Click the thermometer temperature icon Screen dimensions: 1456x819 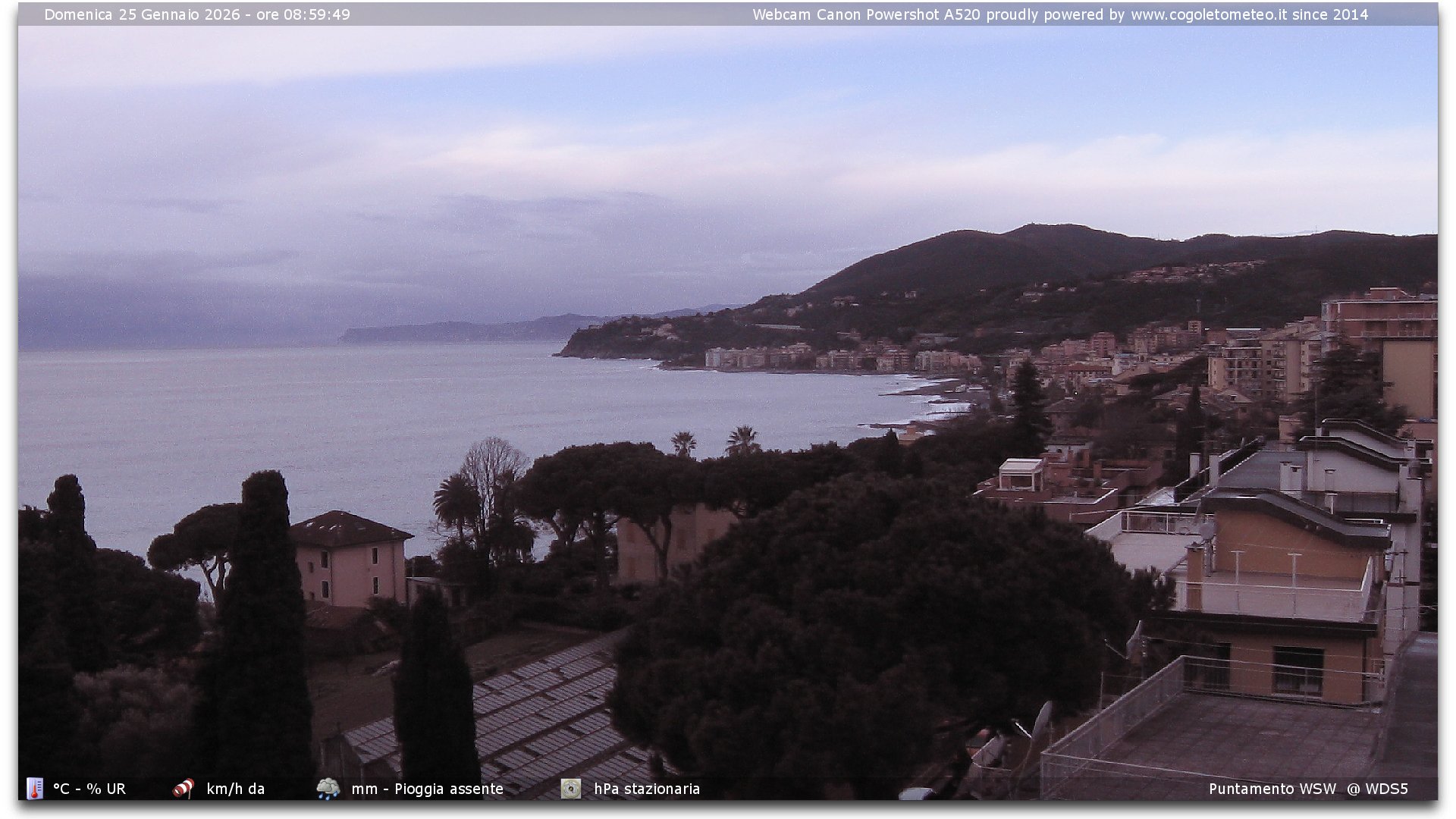(35, 789)
